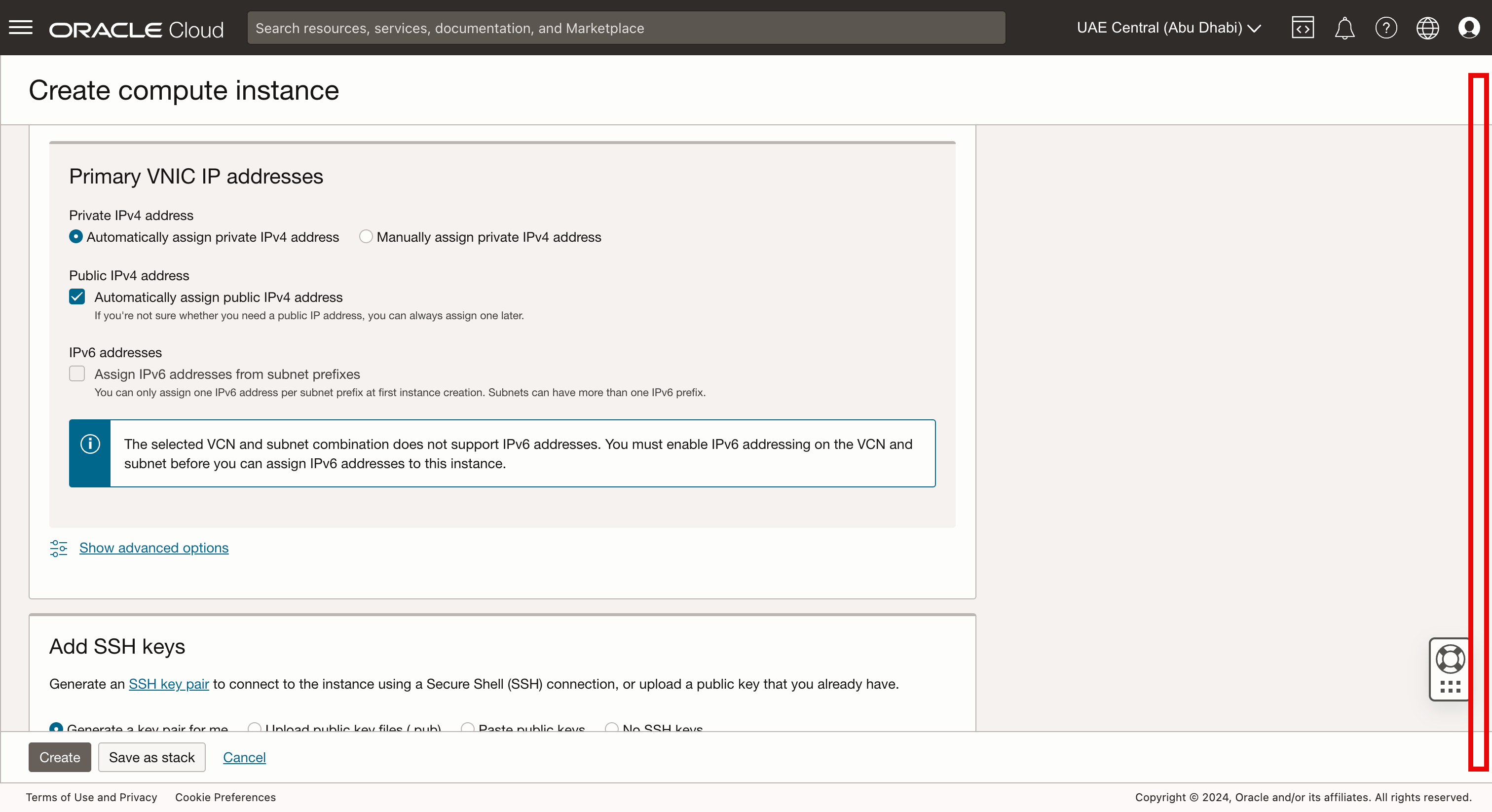This screenshot has height=812, width=1492.
Task: Click the life ring support widget
Action: 1450,659
